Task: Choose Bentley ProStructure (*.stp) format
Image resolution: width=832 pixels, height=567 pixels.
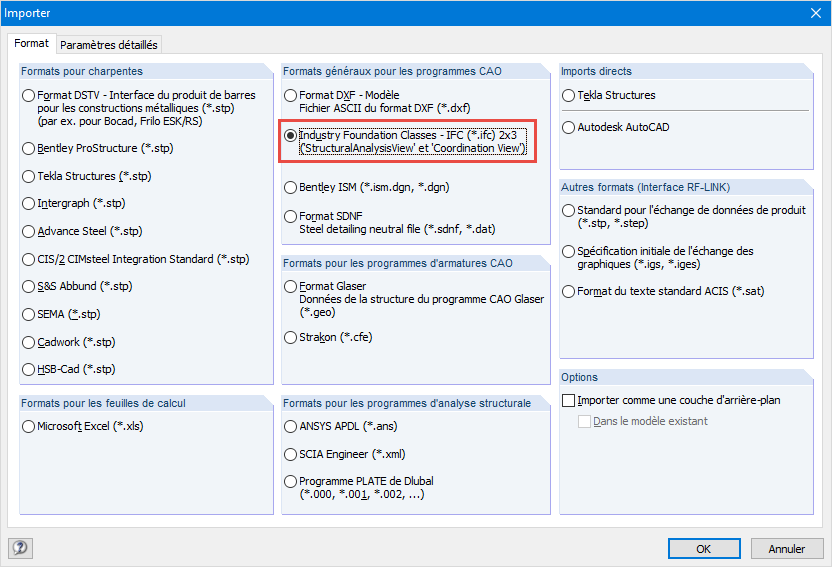Action: click(29, 148)
